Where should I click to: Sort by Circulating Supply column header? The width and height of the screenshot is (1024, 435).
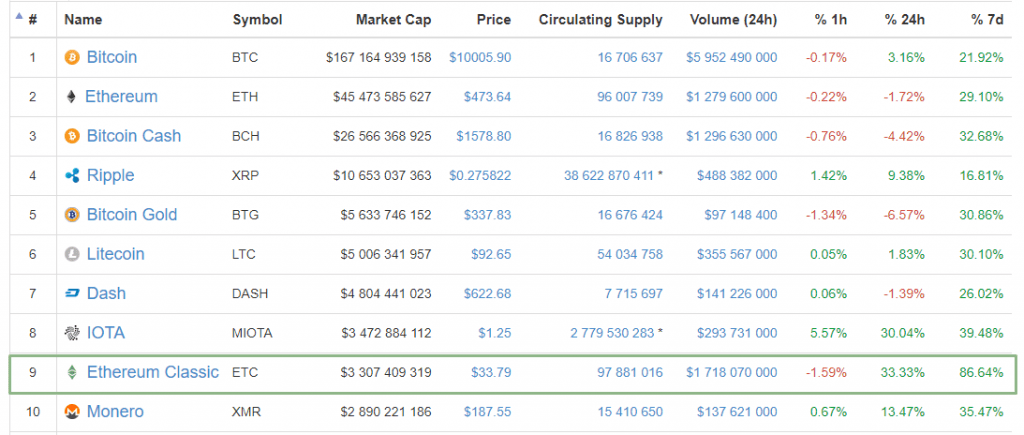click(x=600, y=19)
